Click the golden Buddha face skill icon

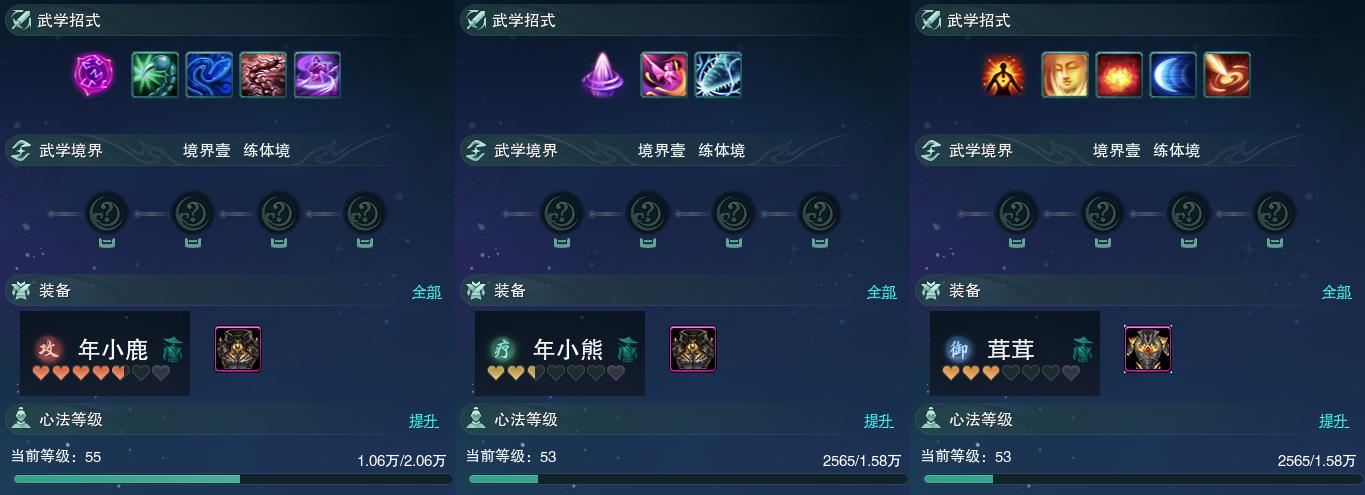coord(1065,75)
